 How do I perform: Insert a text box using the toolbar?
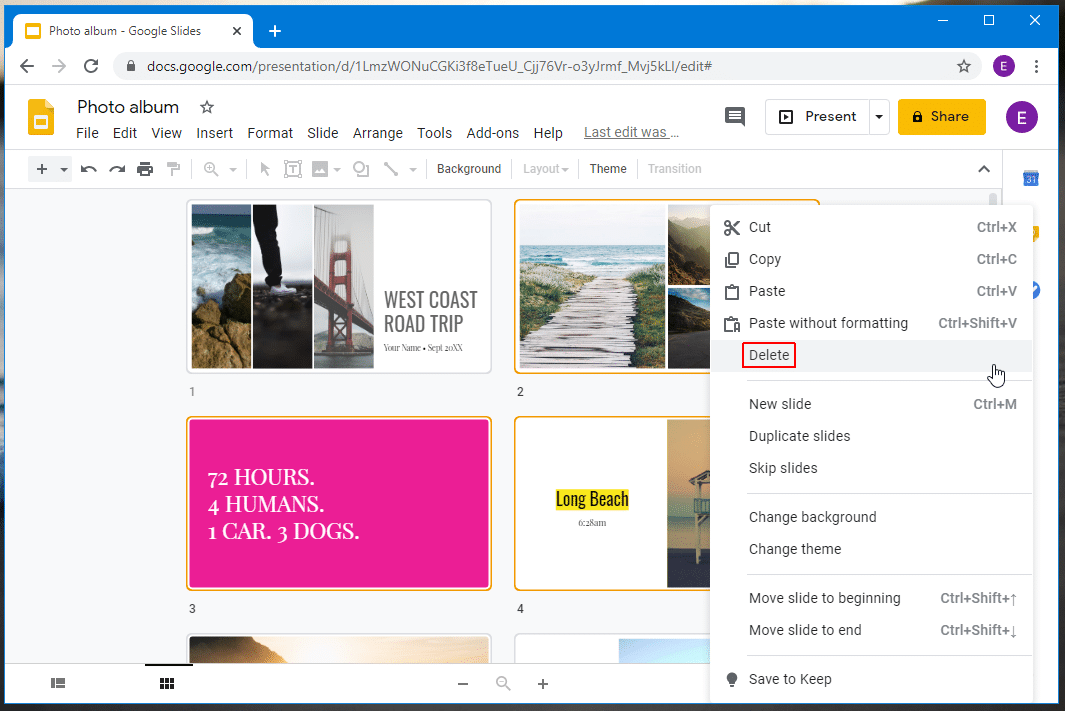pyautogui.click(x=292, y=168)
